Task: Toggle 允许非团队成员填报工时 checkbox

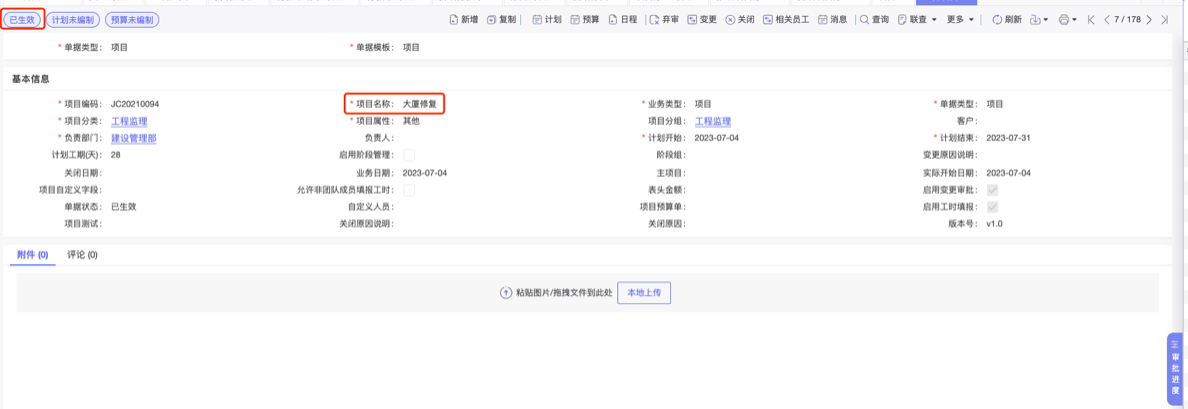Action: pos(409,190)
